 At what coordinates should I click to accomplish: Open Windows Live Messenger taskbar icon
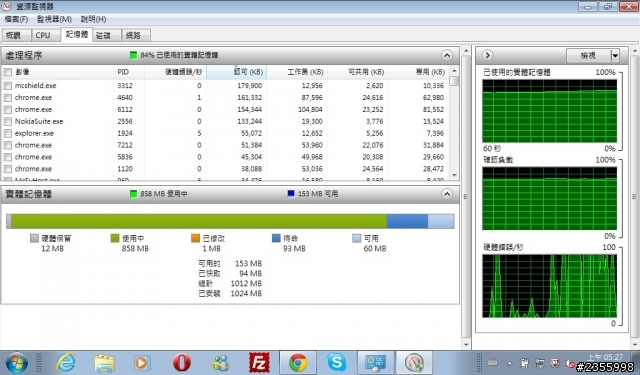pos(220,362)
